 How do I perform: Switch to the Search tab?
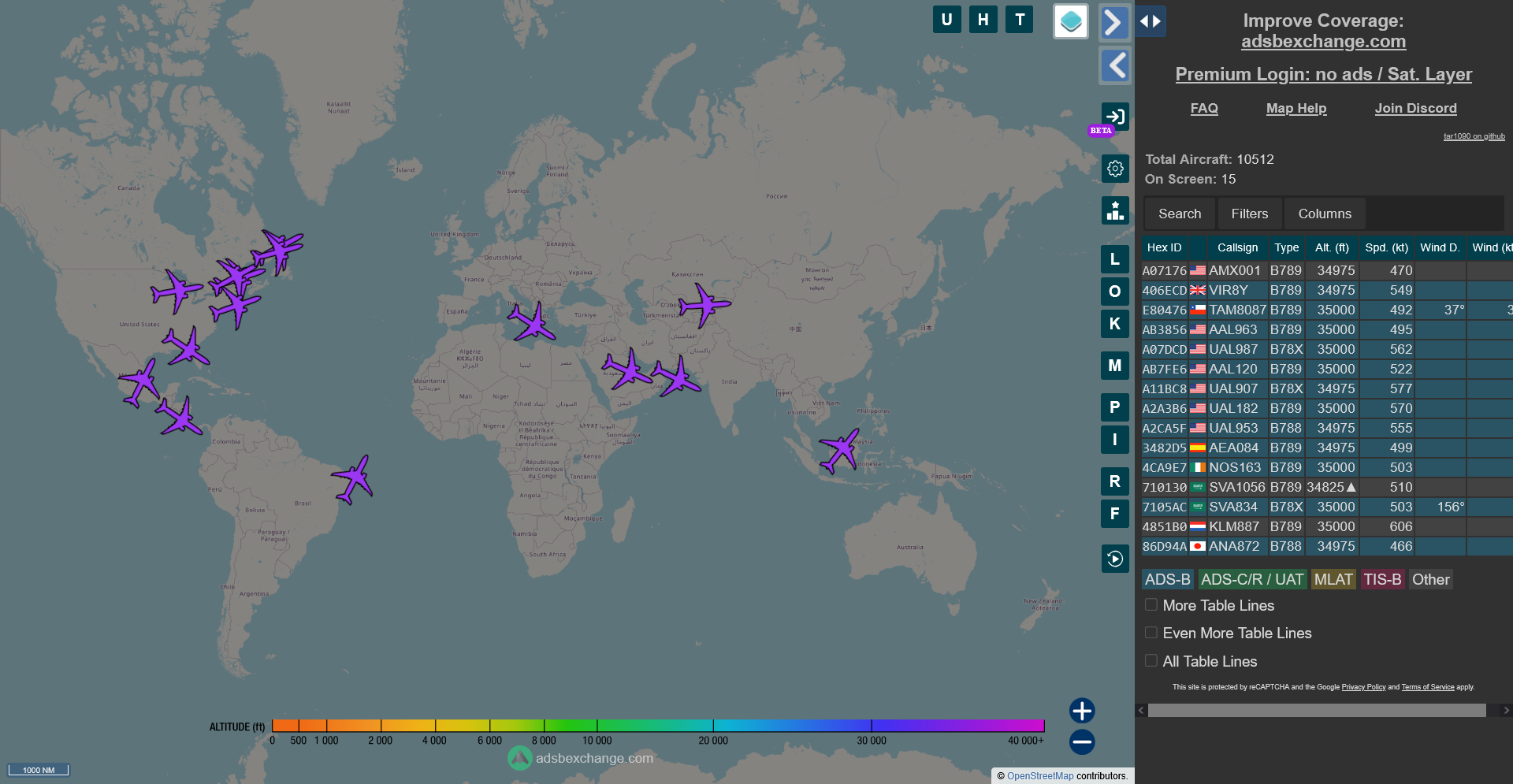point(1180,214)
